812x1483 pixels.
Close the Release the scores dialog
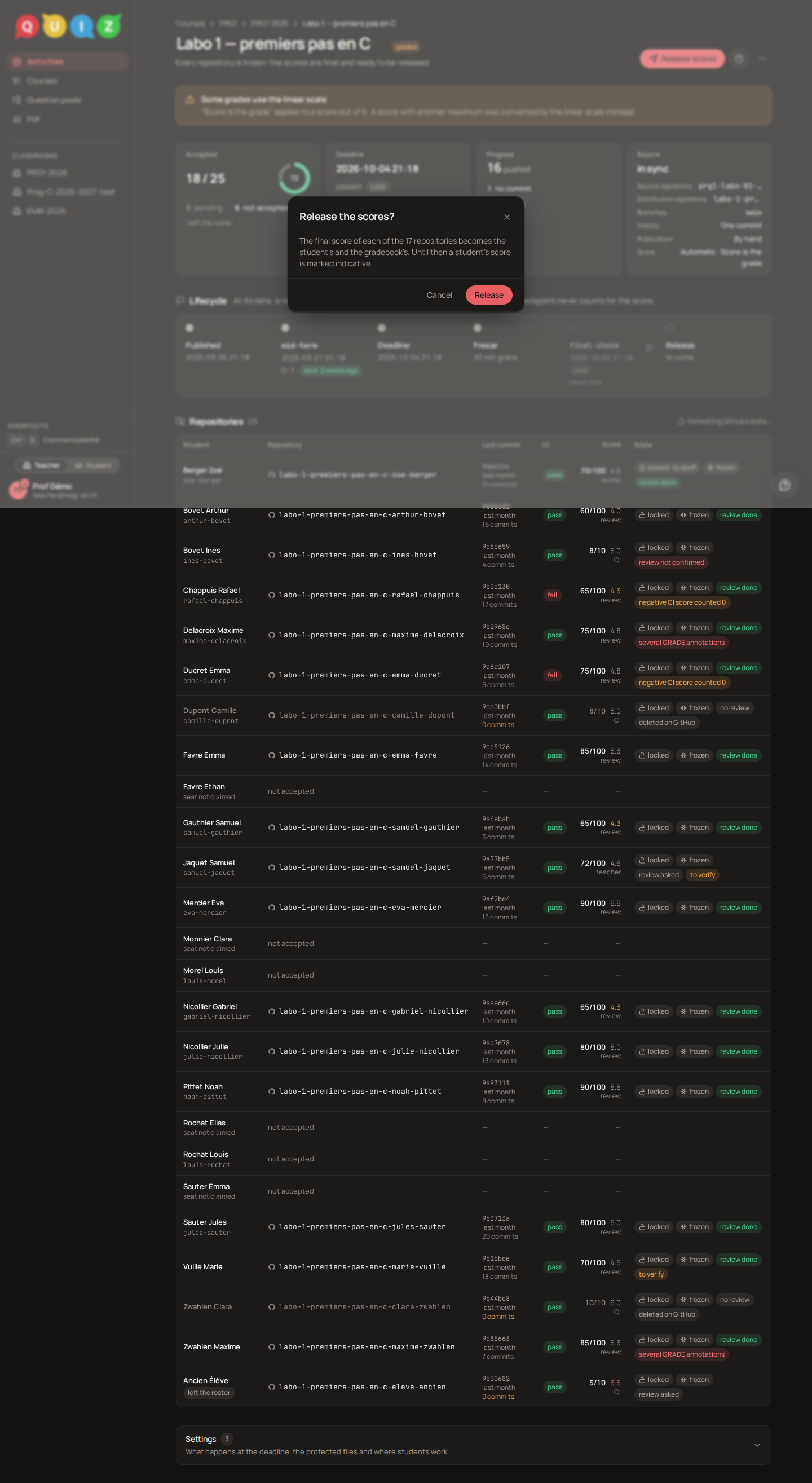click(506, 217)
